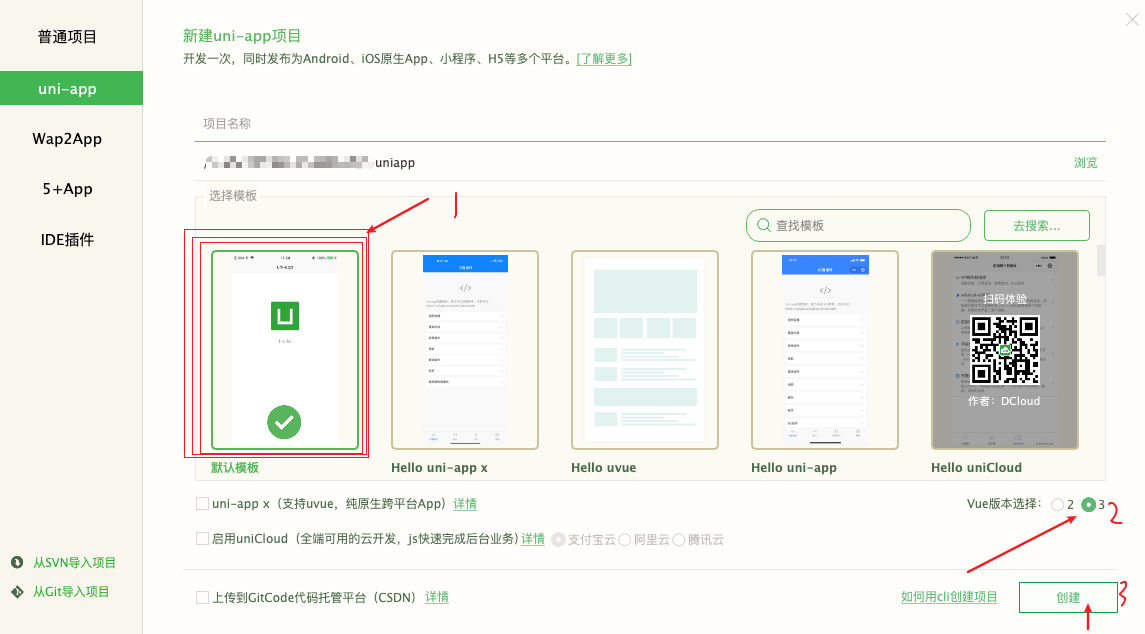Select Vue version 2 radio
This screenshot has height=634, width=1145.
coord(1057,505)
